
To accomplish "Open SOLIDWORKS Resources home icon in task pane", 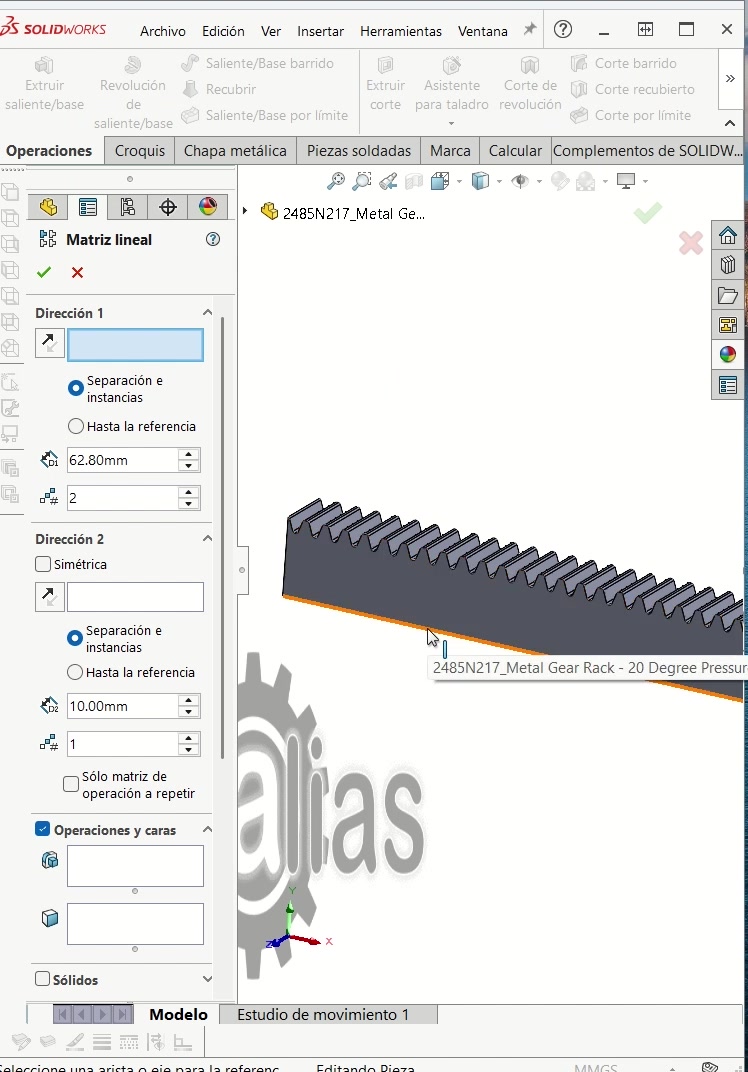I will [727, 235].
